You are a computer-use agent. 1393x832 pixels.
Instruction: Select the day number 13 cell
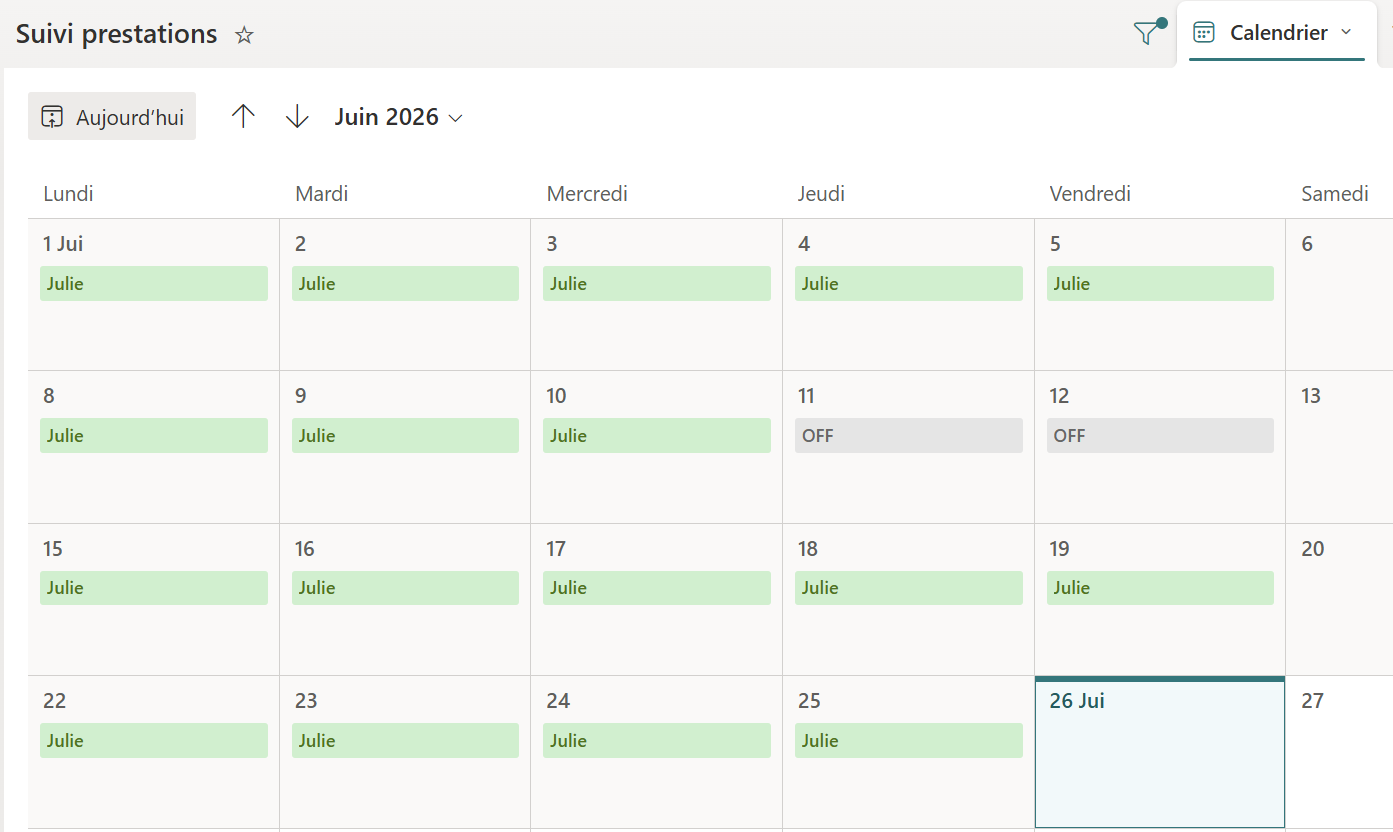(1339, 447)
